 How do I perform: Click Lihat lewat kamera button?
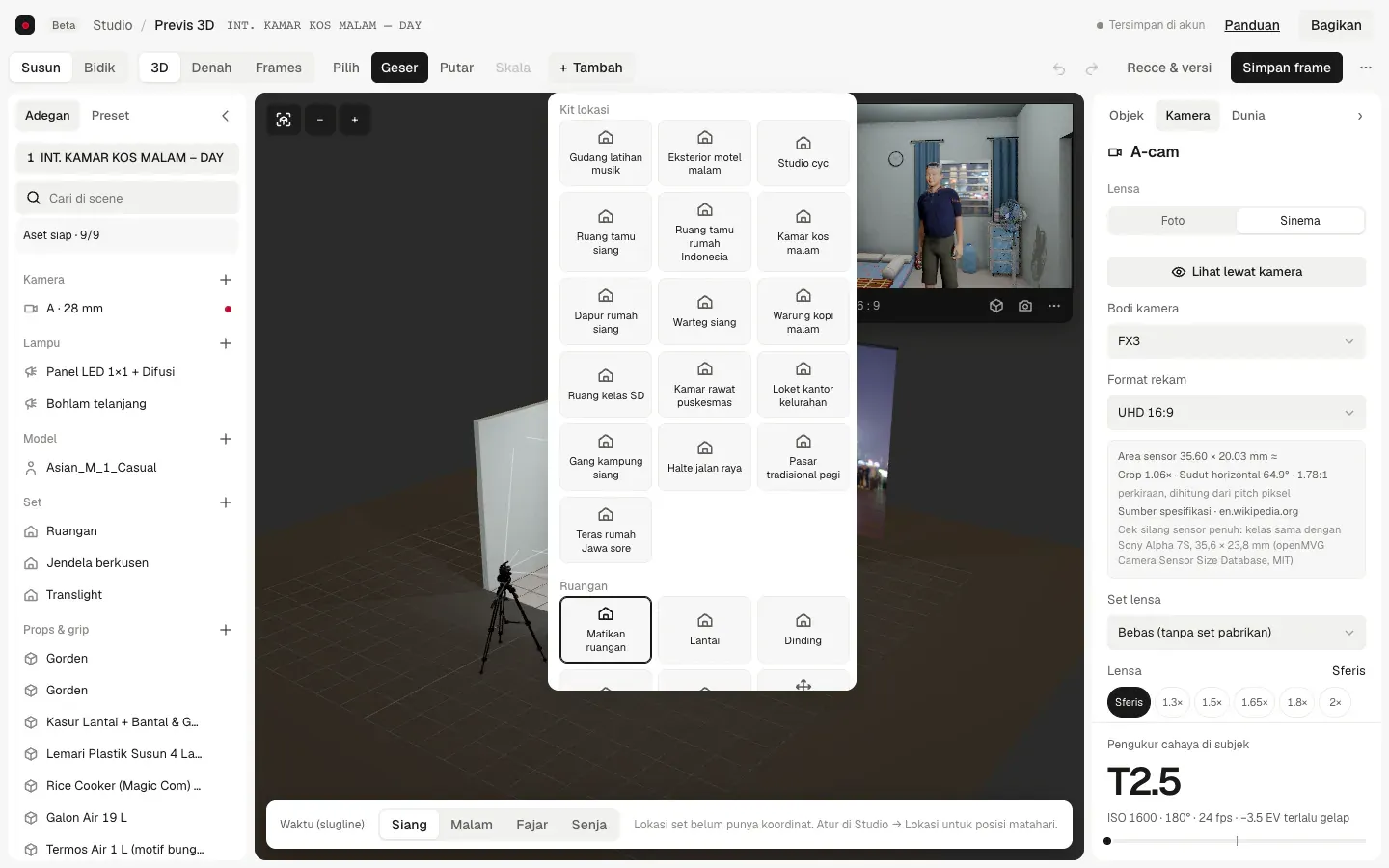click(1237, 272)
